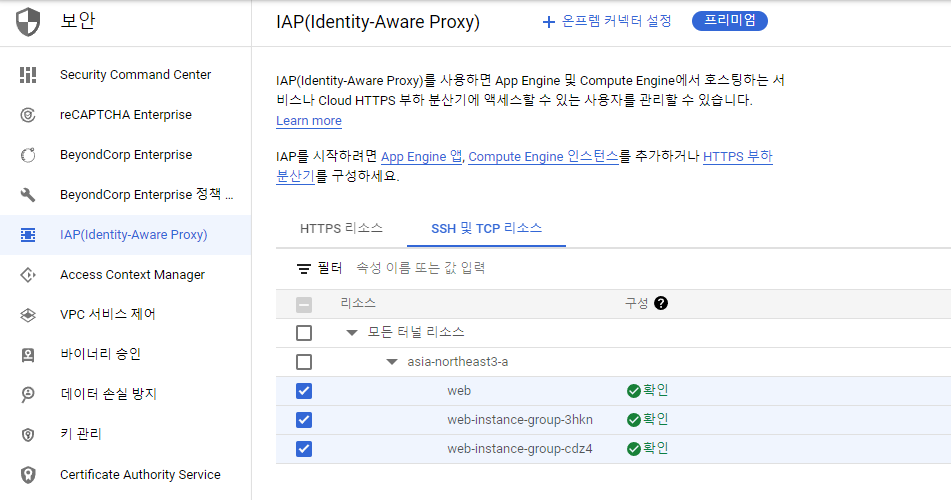This screenshot has width=951, height=500.
Task: Open IAP(Identity-Aware Proxy) menu item
Action: (126, 235)
